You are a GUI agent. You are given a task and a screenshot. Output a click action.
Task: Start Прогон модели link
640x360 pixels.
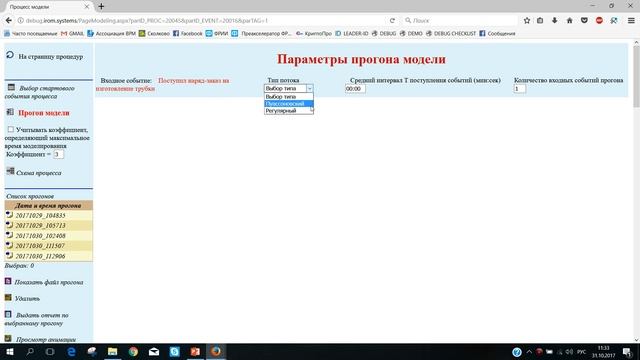44,113
